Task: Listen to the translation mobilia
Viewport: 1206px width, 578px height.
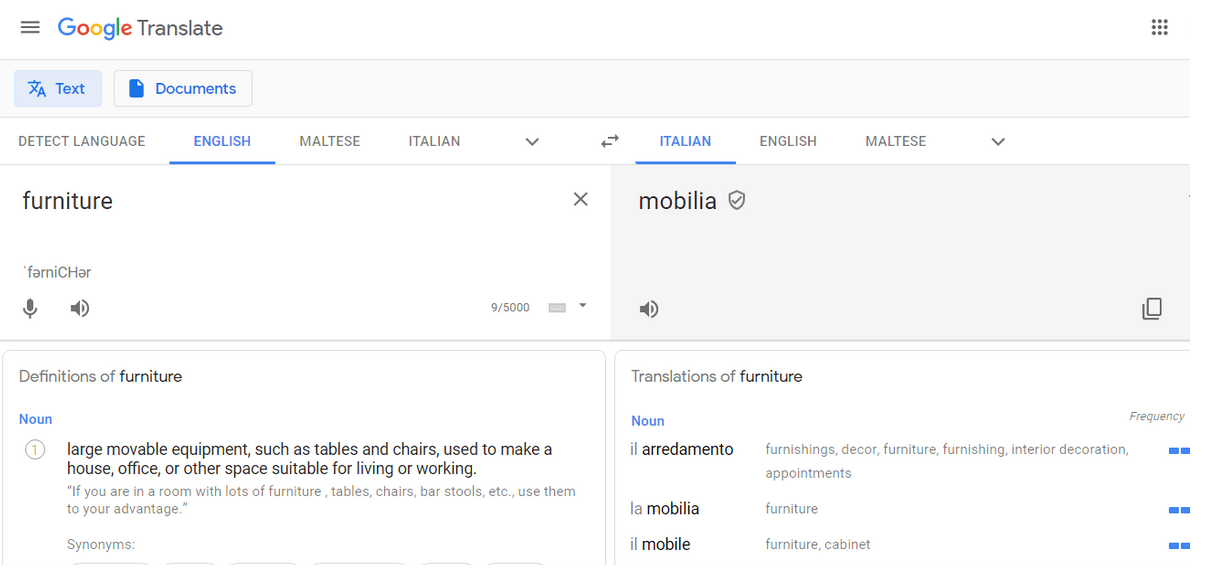Action: (648, 308)
